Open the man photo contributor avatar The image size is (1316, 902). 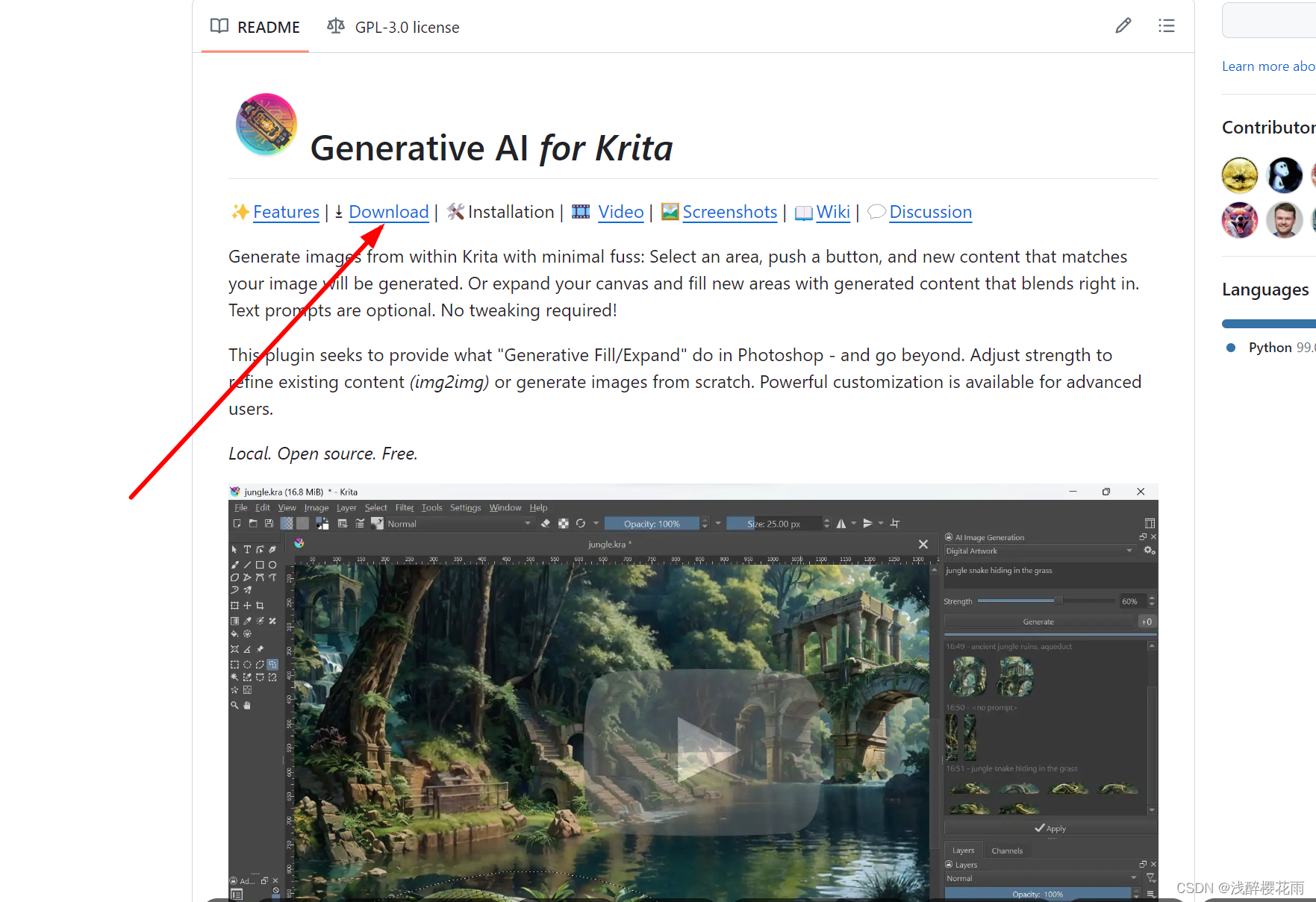pyautogui.click(x=1284, y=220)
